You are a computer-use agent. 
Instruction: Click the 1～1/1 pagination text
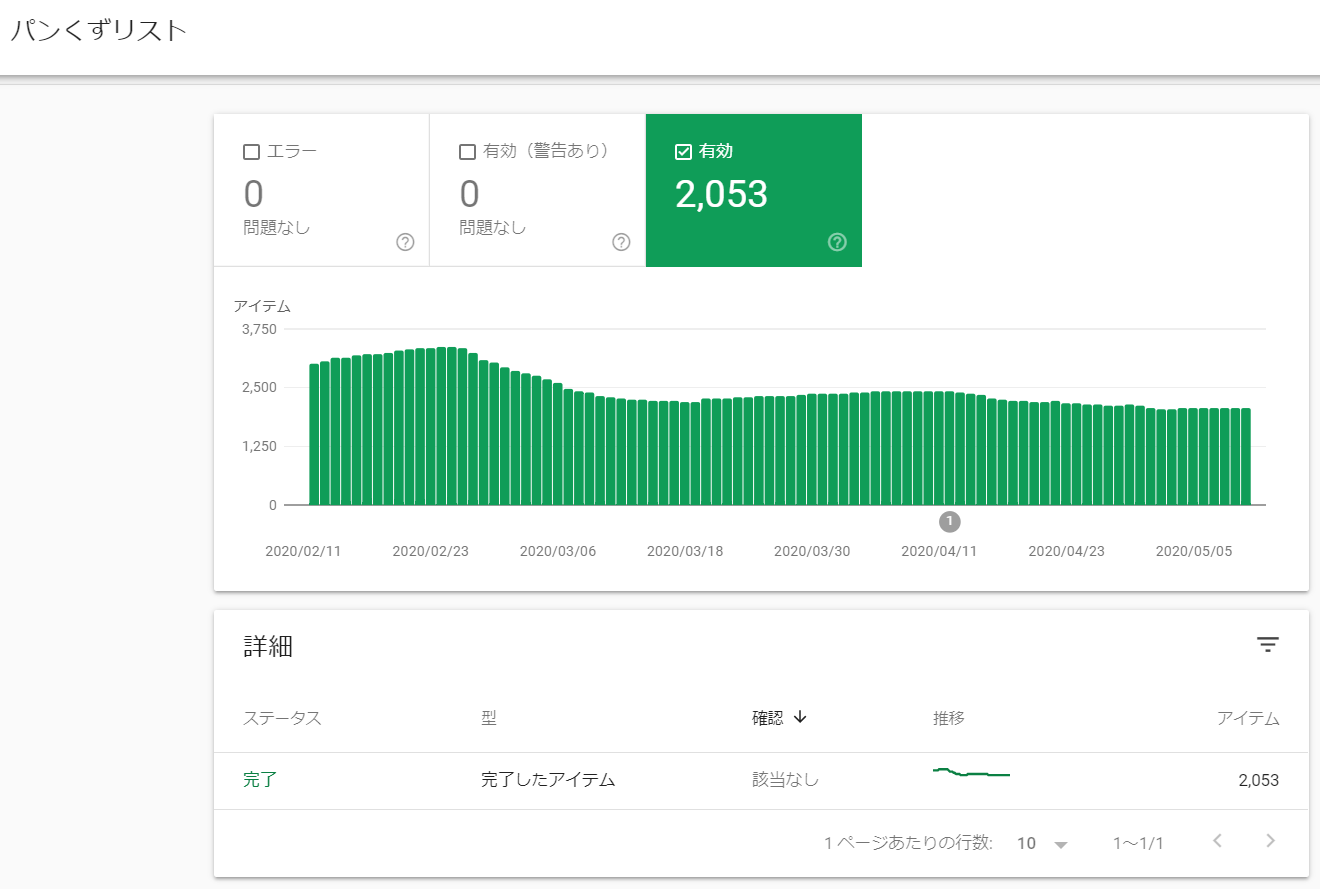(1138, 843)
